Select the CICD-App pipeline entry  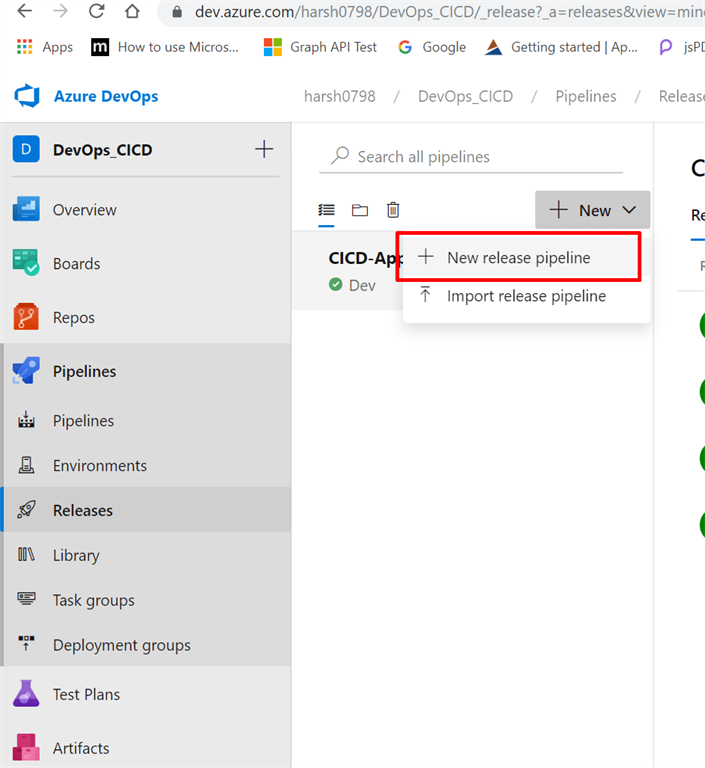pos(365,258)
